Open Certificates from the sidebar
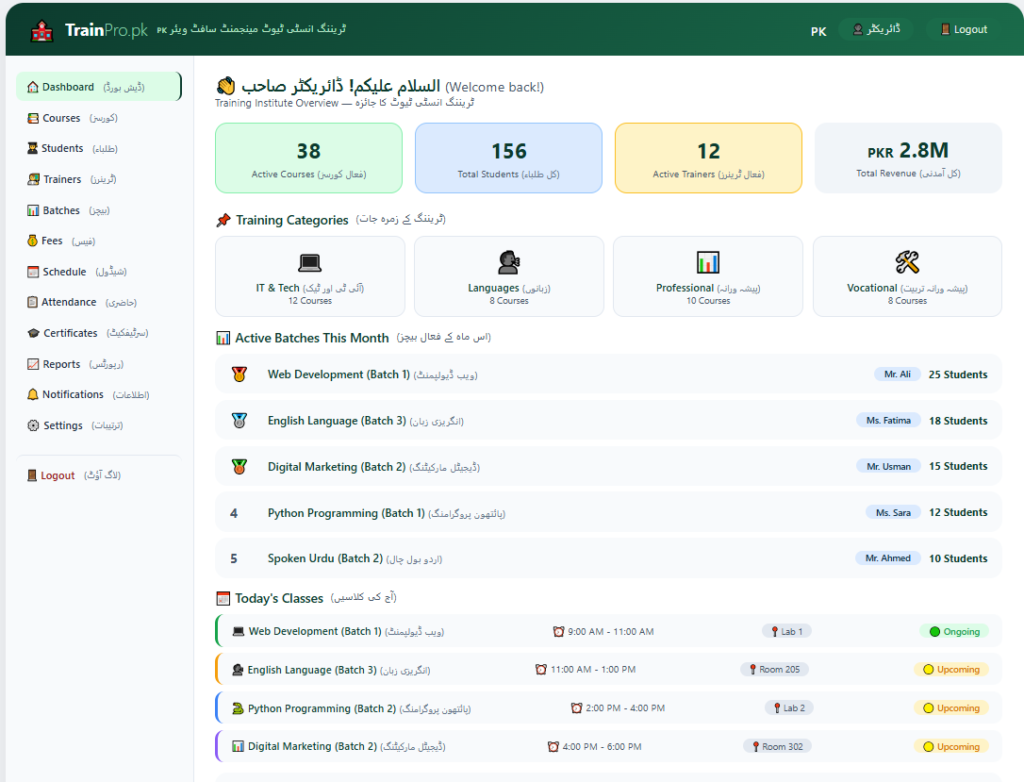The height and width of the screenshot is (782, 1024). click(x=99, y=333)
